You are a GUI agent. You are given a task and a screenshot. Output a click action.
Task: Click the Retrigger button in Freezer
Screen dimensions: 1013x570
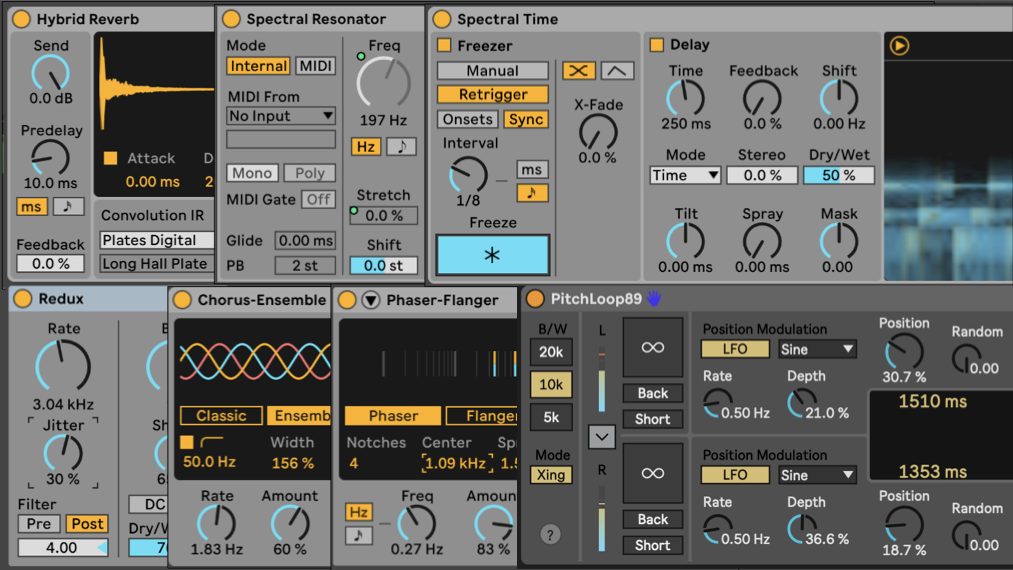click(492, 95)
